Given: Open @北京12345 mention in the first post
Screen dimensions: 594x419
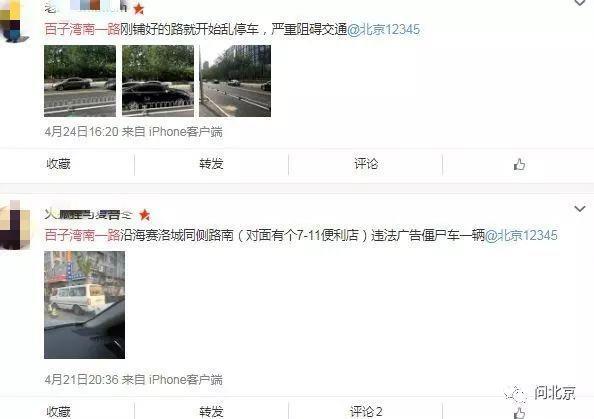Looking at the screenshot, I should [x=383, y=29].
